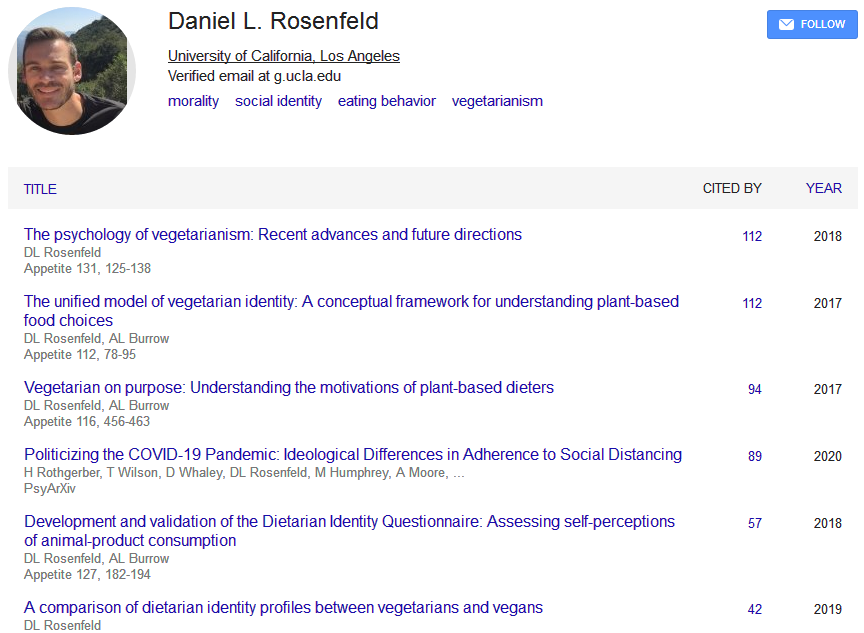Click the CITED BY column header
Viewport: 864px width, 633px height.
(732, 188)
